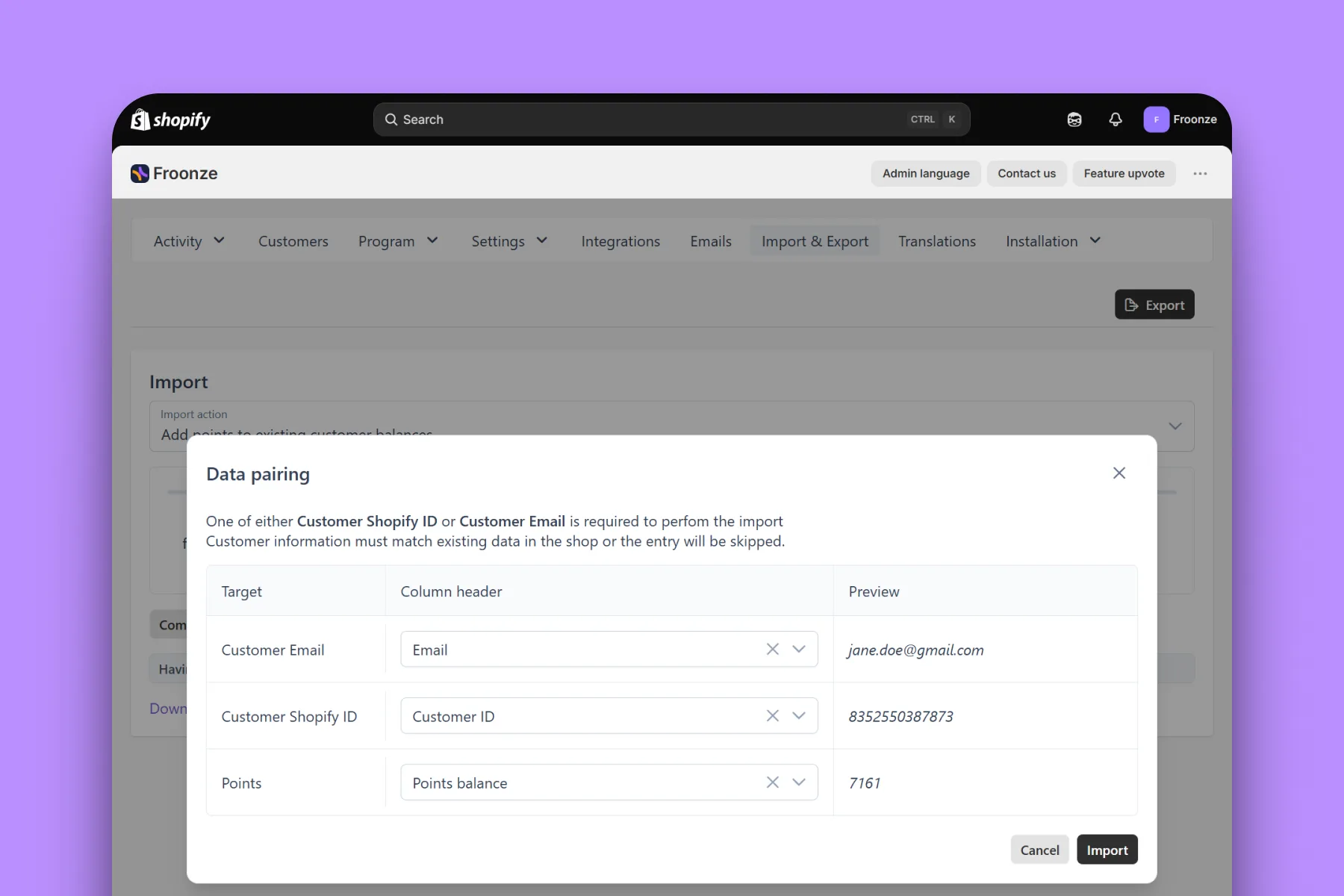Open the Translations tab
This screenshot has width=1344, height=896.
tap(937, 241)
